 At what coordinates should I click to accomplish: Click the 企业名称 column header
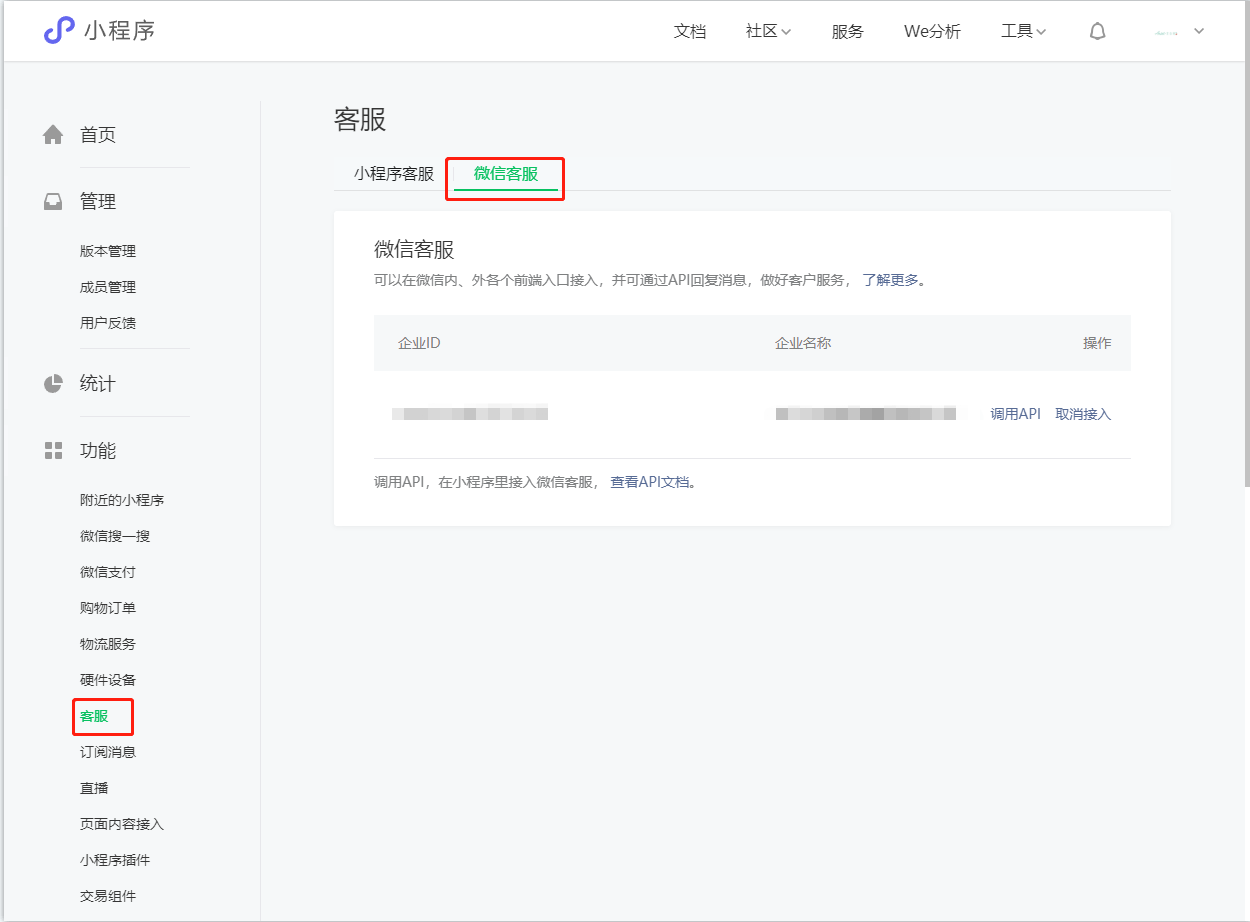(803, 343)
